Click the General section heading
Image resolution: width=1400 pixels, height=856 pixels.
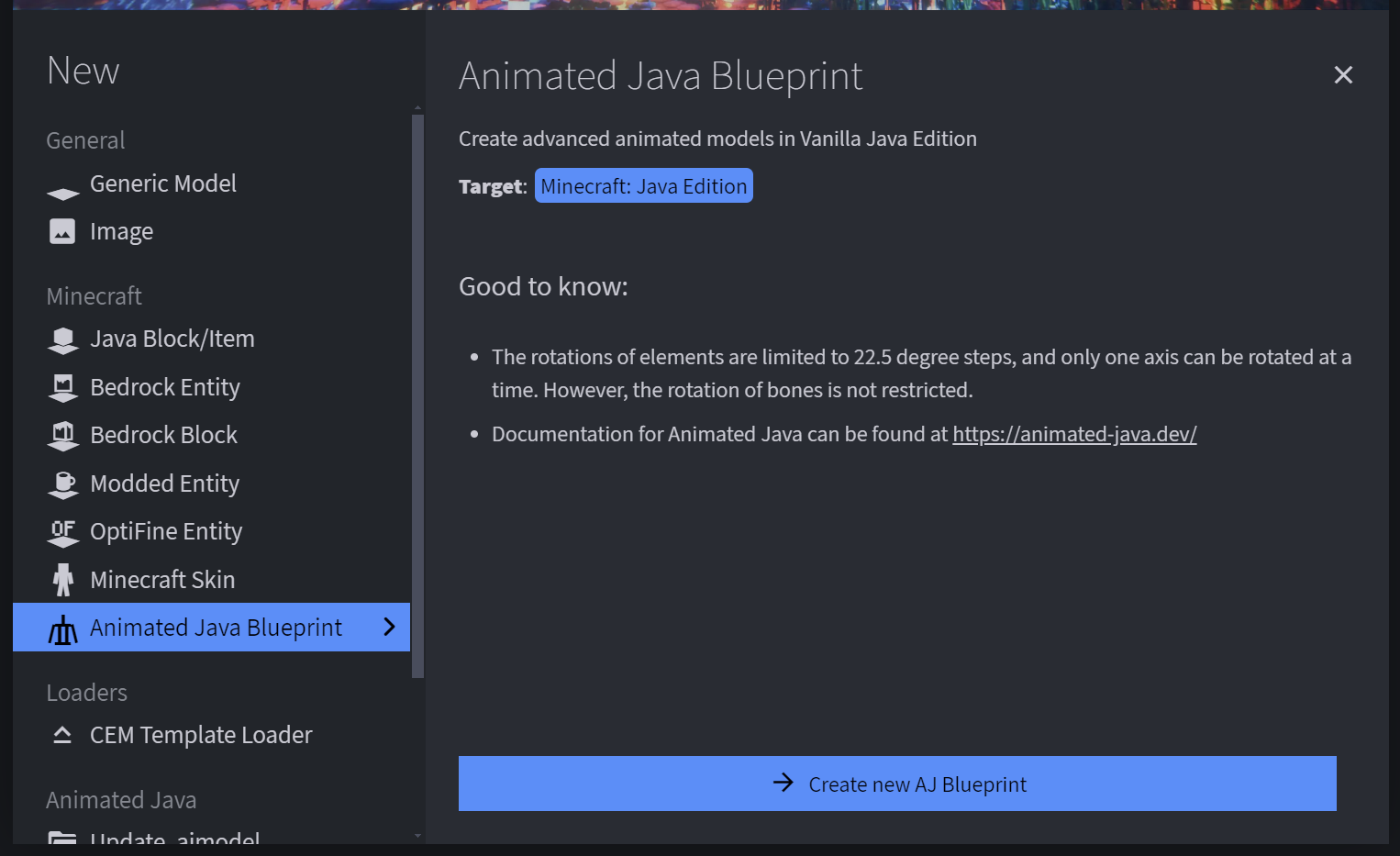85,140
